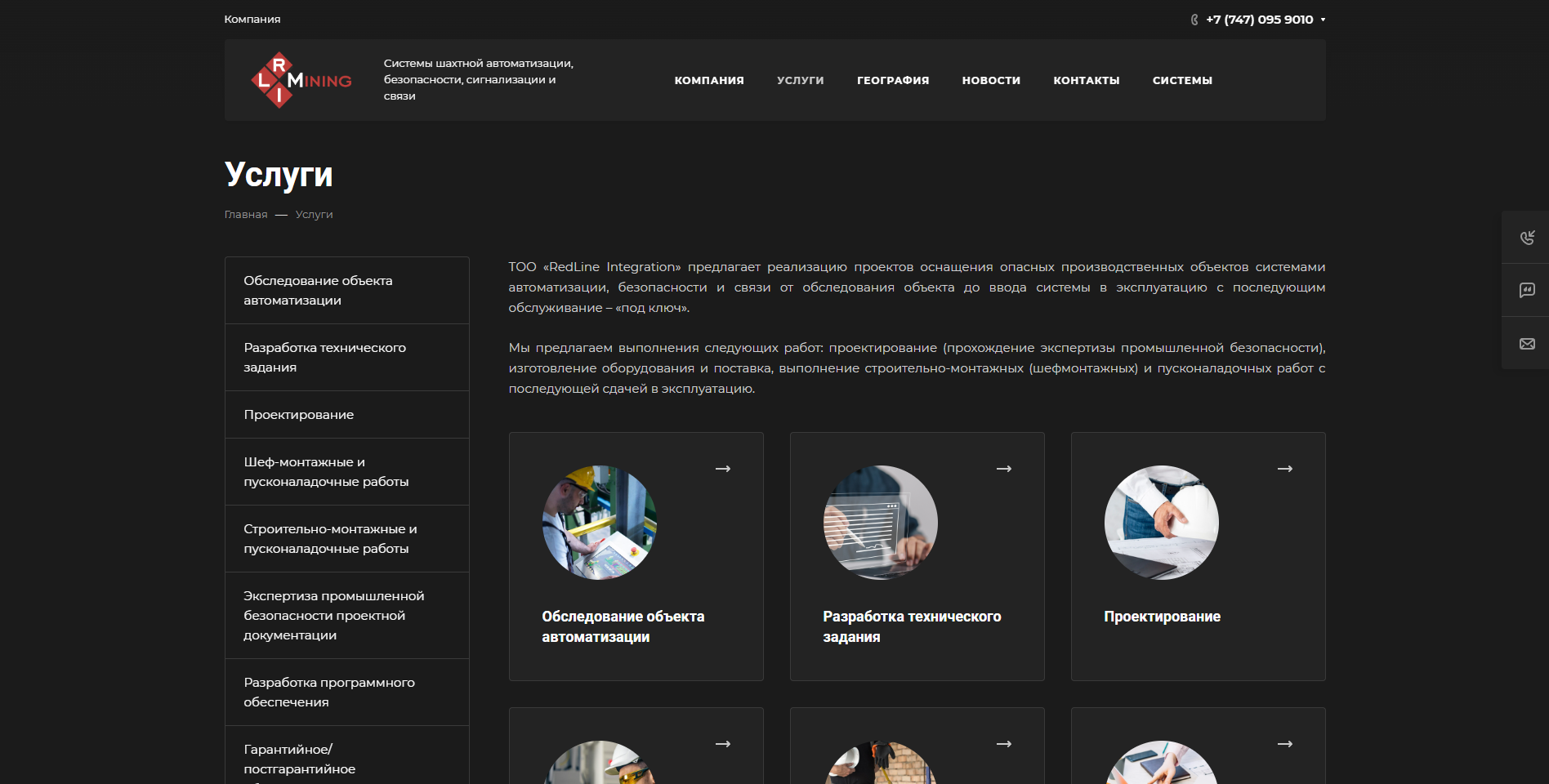This screenshot has height=784, width=1549.
Task: Open the callback phone icon in side panel
Action: click(1526, 237)
